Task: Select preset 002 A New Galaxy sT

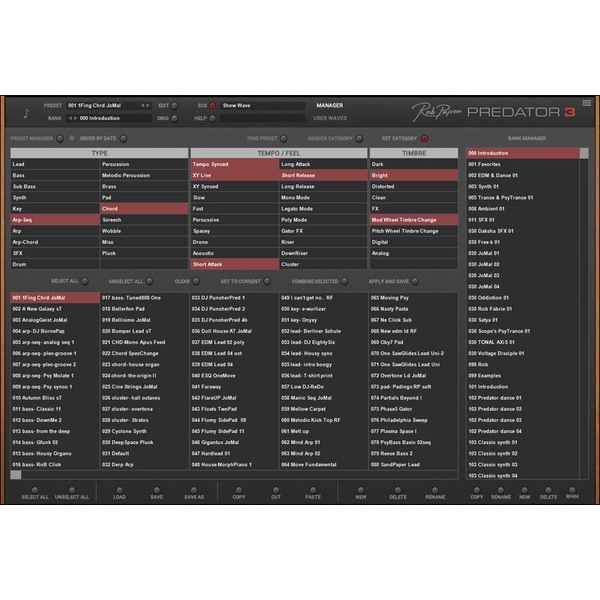Action: click(x=55, y=309)
